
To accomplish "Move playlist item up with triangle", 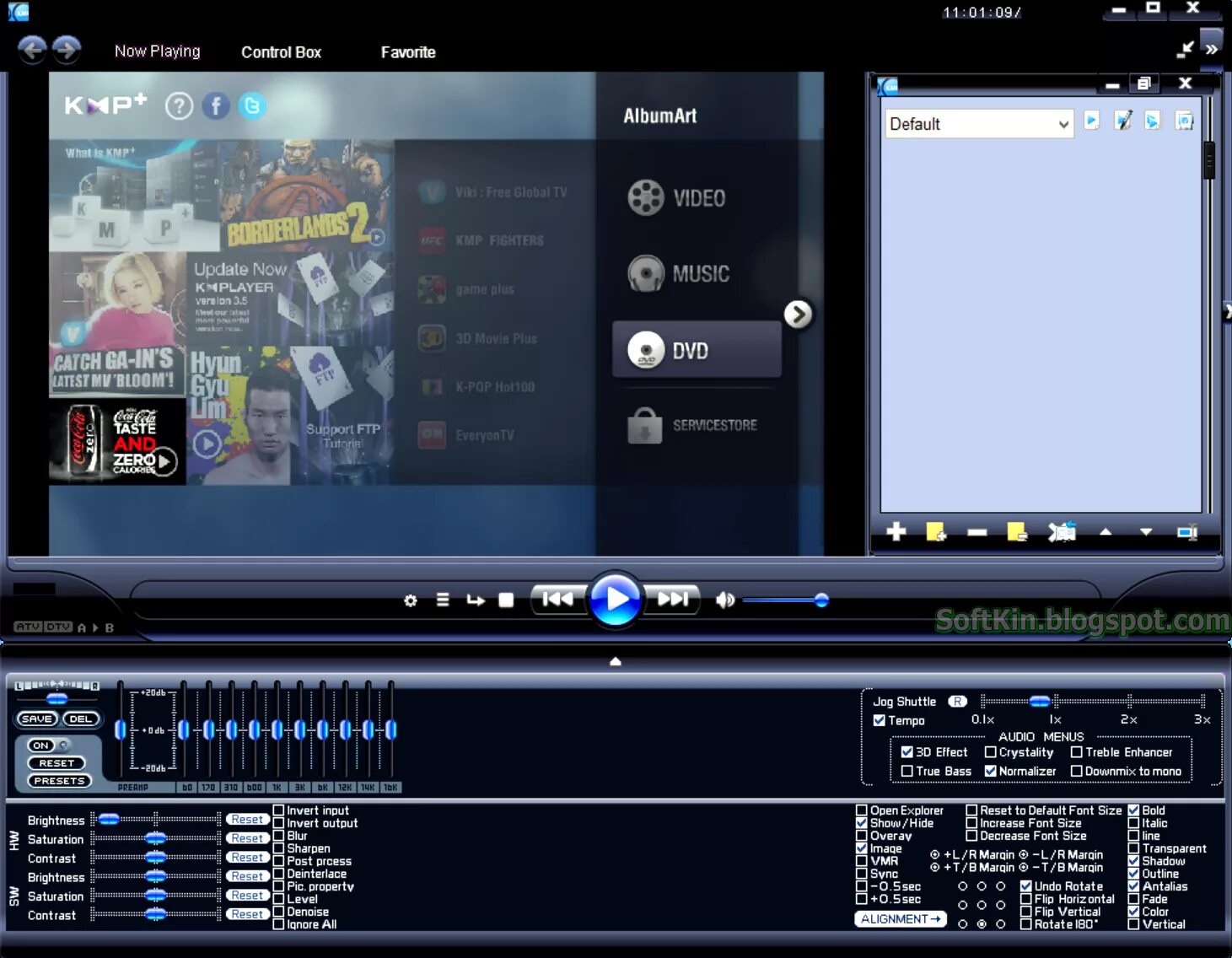I will click(x=1106, y=532).
